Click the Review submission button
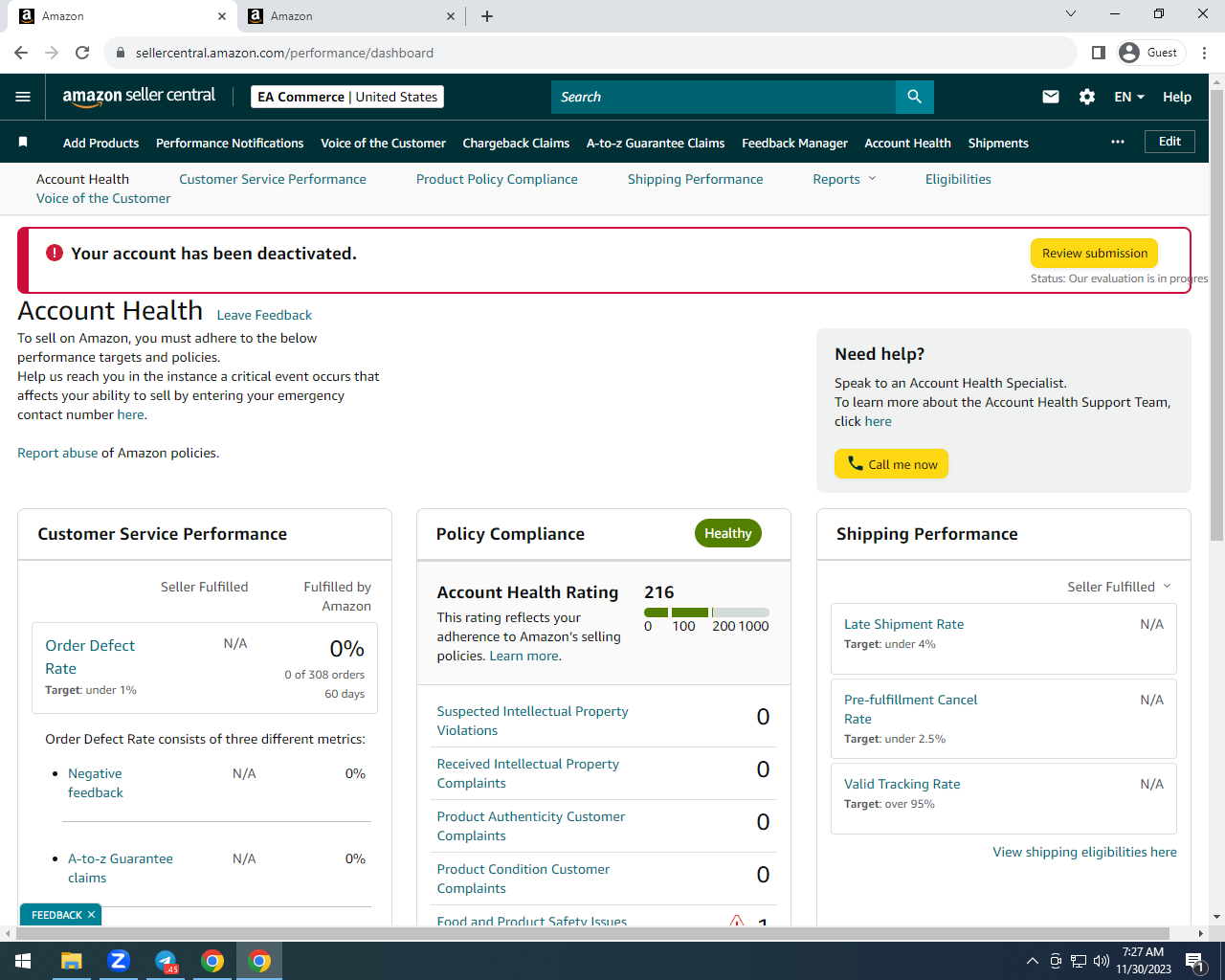This screenshot has width=1225, height=980. (1094, 253)
